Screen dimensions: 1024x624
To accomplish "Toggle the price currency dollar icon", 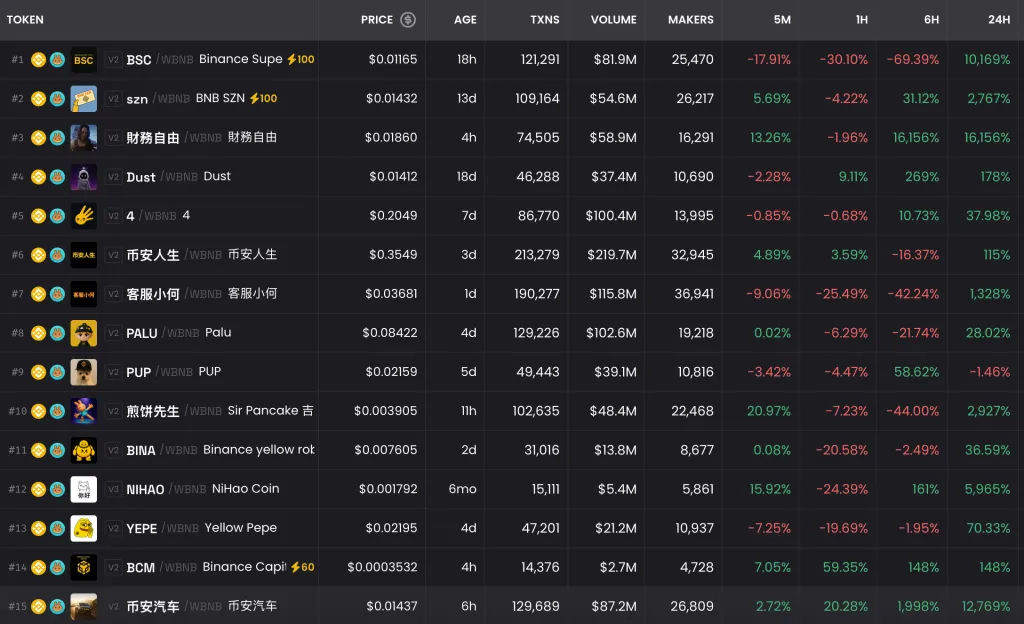I will pos(408,20).
